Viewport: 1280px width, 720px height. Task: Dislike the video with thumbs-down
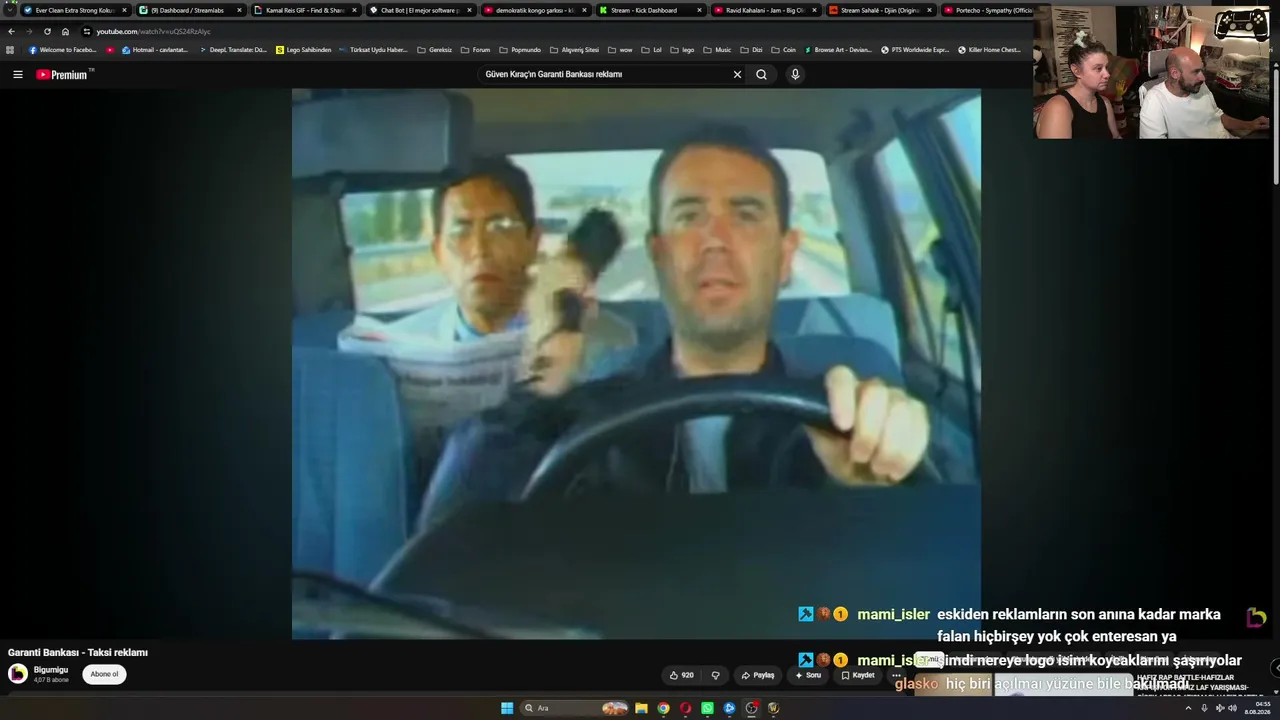pyautogui.click(x=715, y=675)
